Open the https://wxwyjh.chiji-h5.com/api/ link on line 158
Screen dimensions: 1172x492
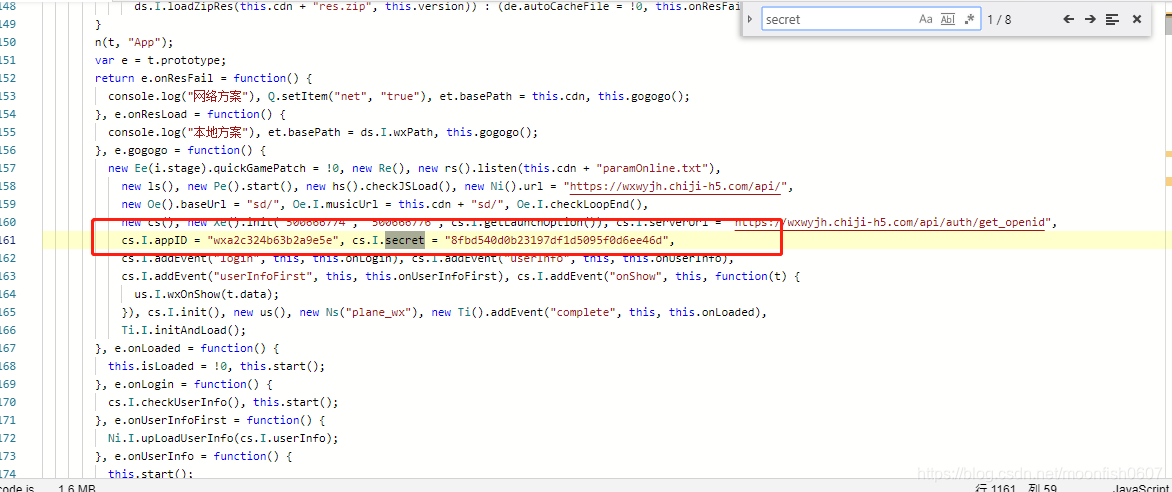(677, 186)
